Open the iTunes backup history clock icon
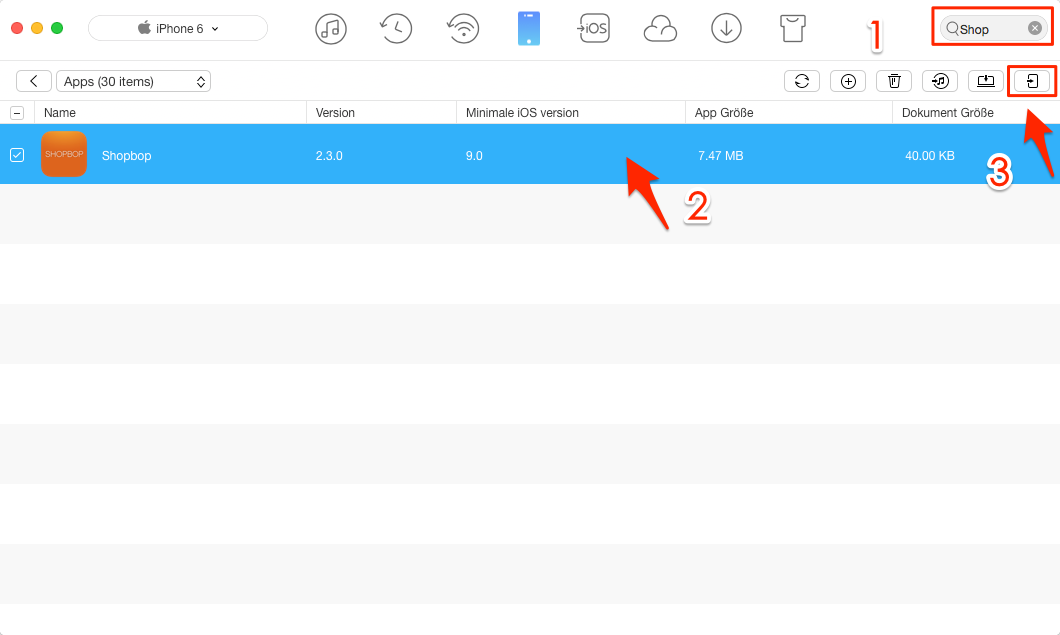 tap(396, 28)
